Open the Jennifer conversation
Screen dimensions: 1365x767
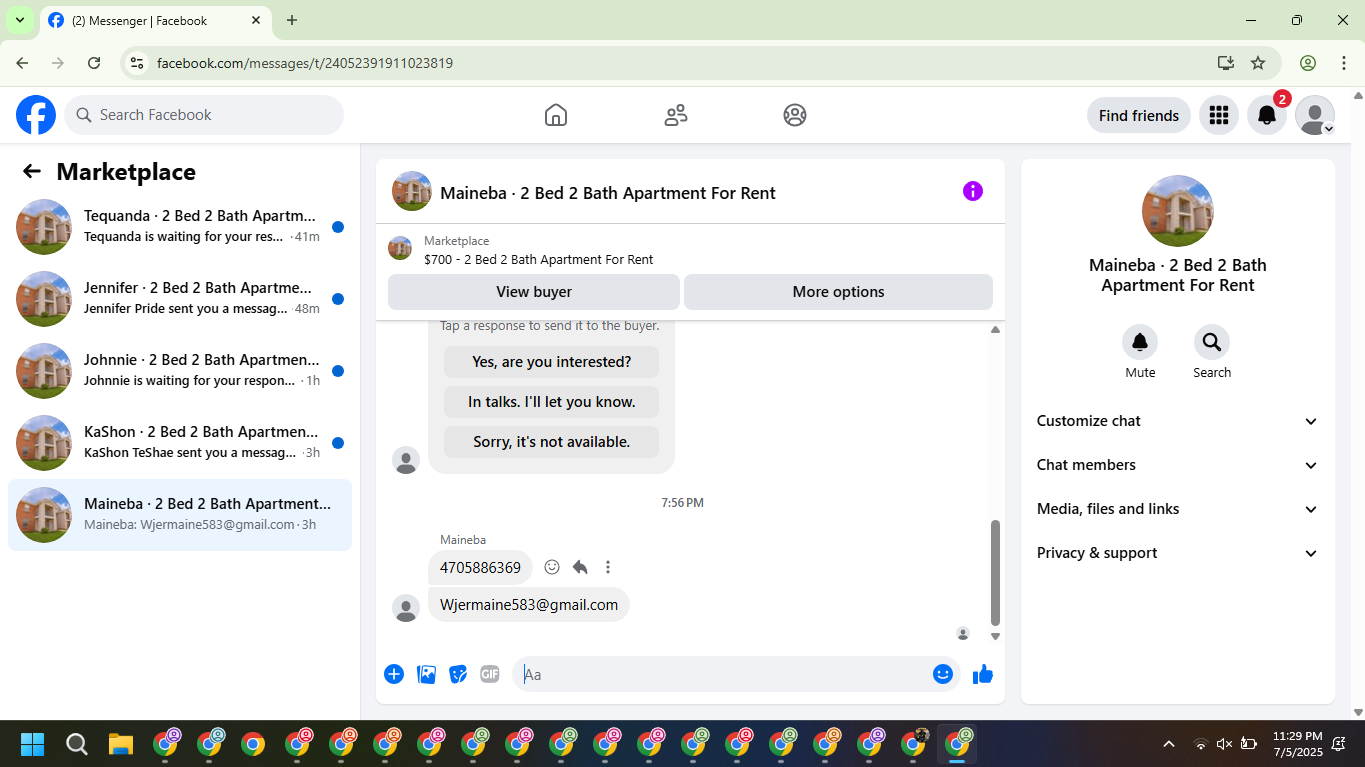point(180,299)
